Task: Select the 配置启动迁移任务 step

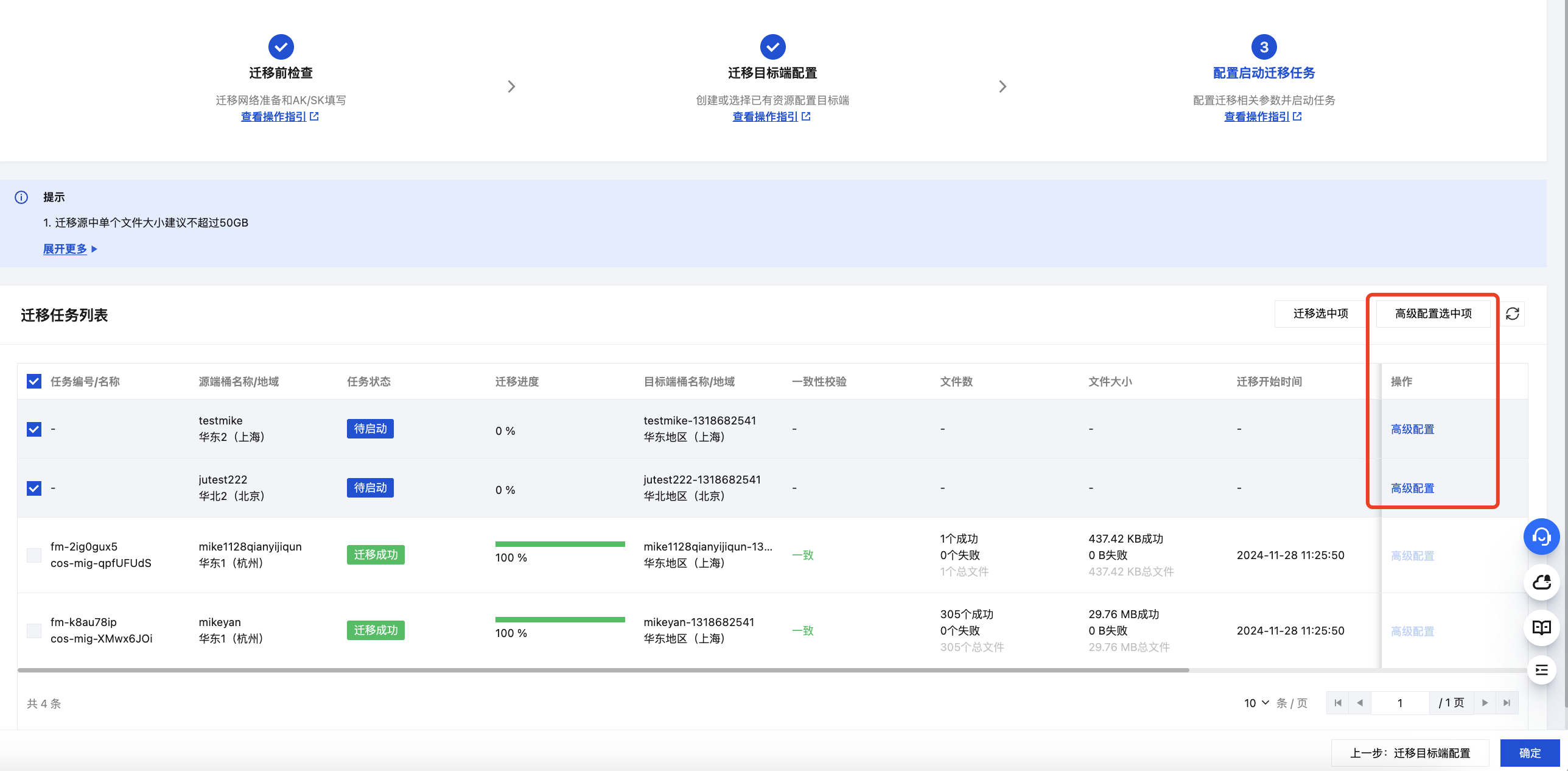Action: pyautogui.click(x=1264, y=73)
